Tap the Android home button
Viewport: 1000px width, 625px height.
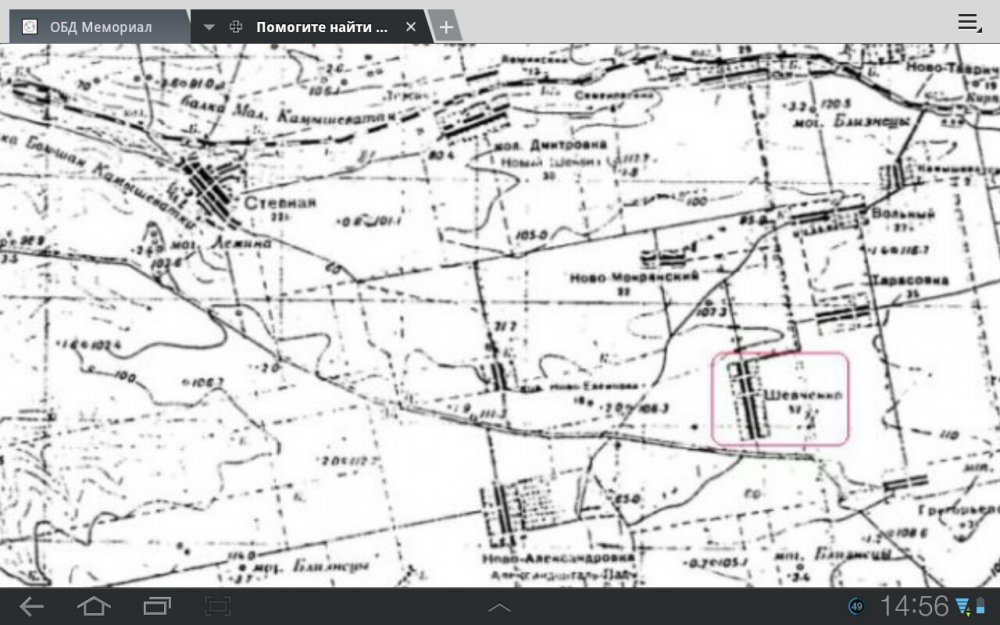click(x=94, y=606)
